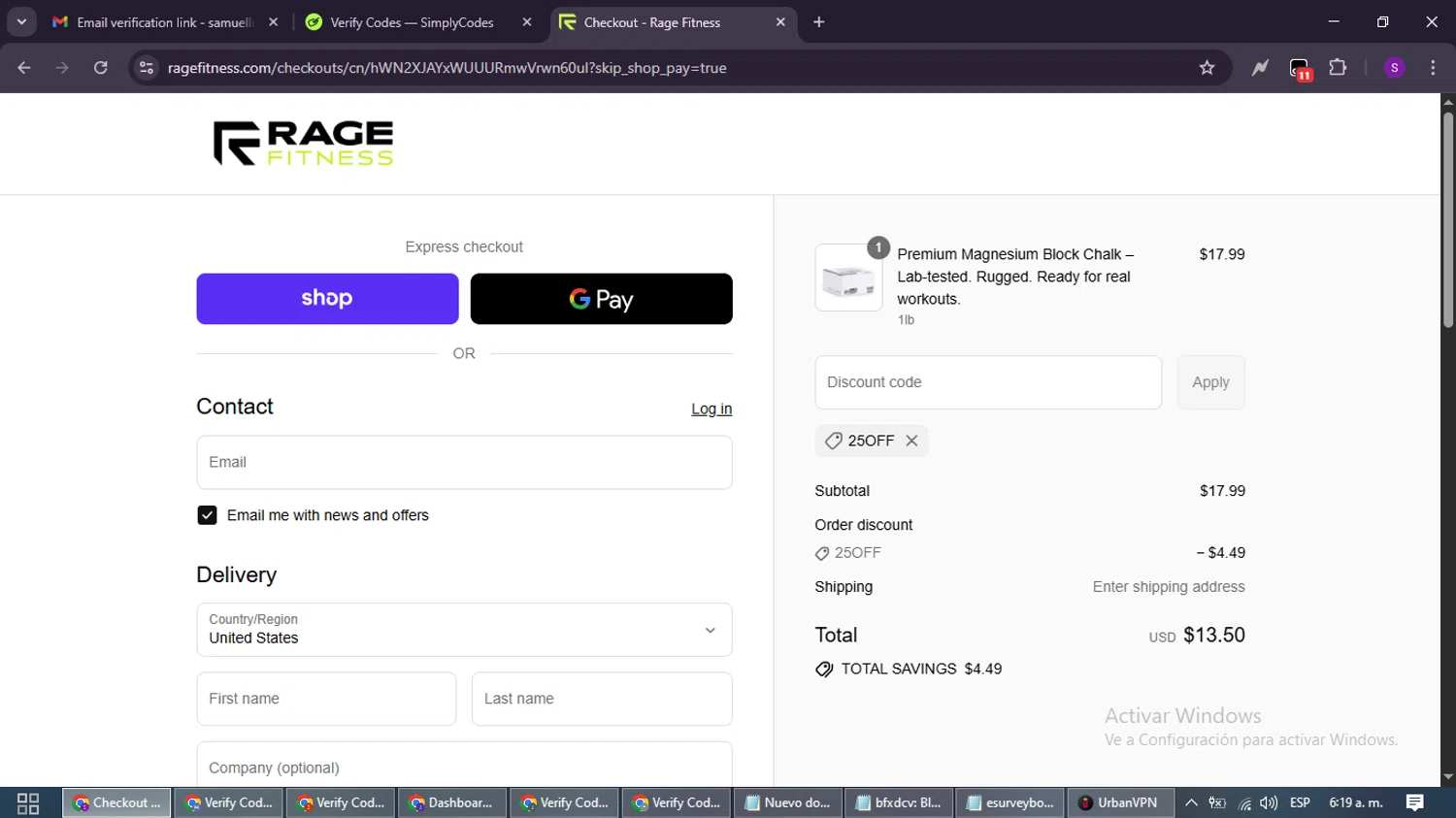Click the $13.50 total amount
Screen dimensions: 1456x818
tap(1214, 636)
